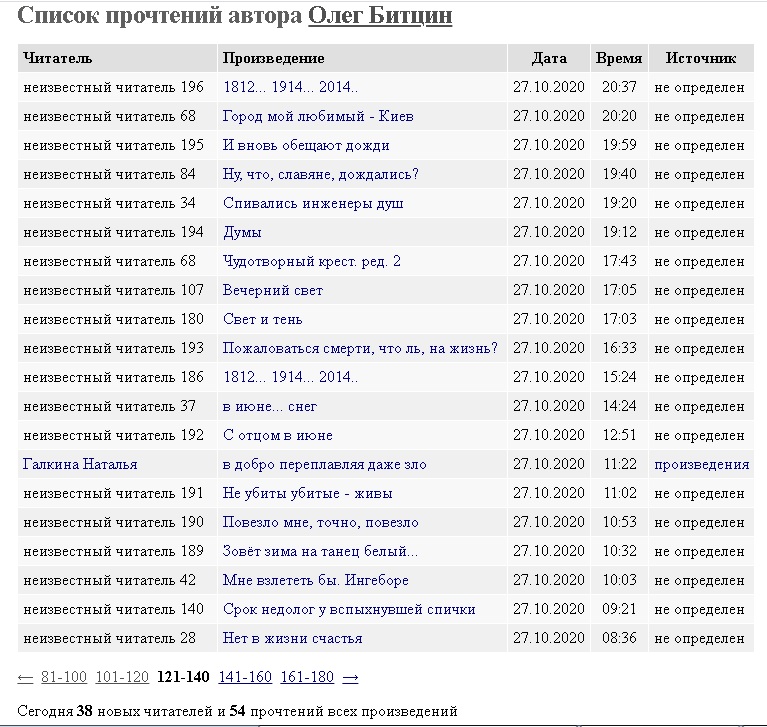Click column header 'Дата'
This screenshot has width=767, height=727.
pyautogui.click(x=549, y=58)
